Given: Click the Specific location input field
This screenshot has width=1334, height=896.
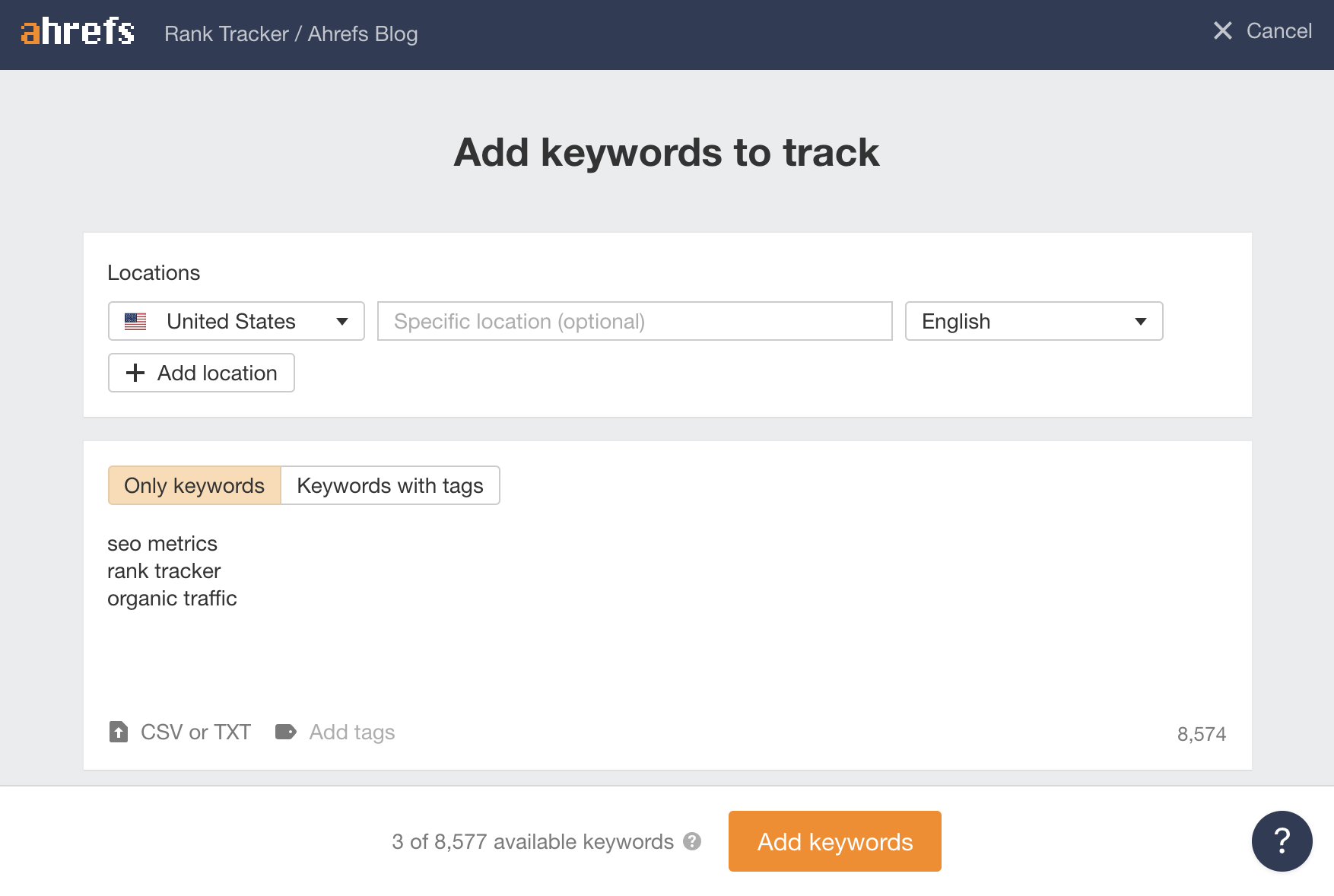Looking at the screenshot, I should pyautogui.click(x=634, y=321).
